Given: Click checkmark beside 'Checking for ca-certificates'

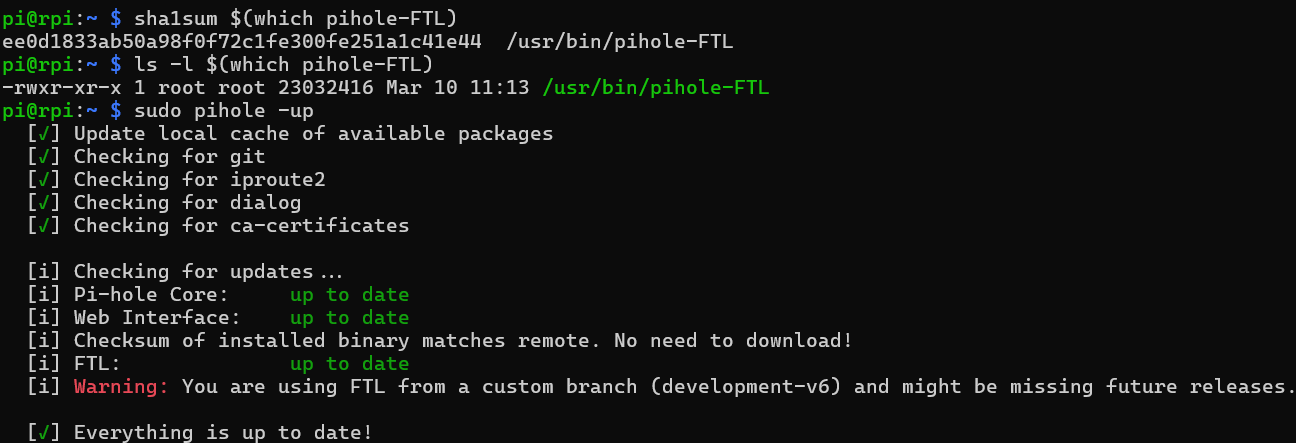Looking at the screenshot, I should pos(45,225).
